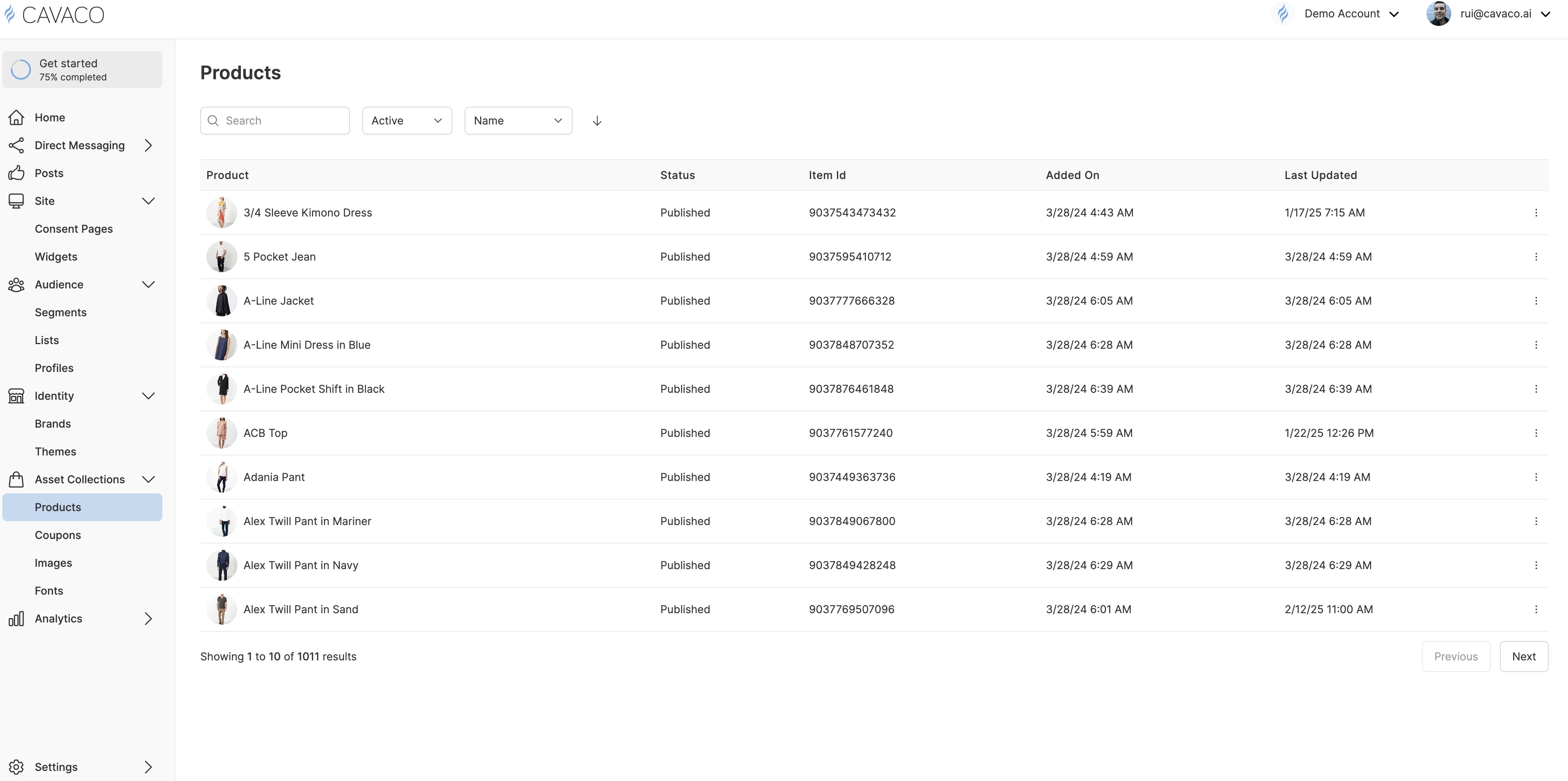Open Brands in sidebar

tap(53, 424)
